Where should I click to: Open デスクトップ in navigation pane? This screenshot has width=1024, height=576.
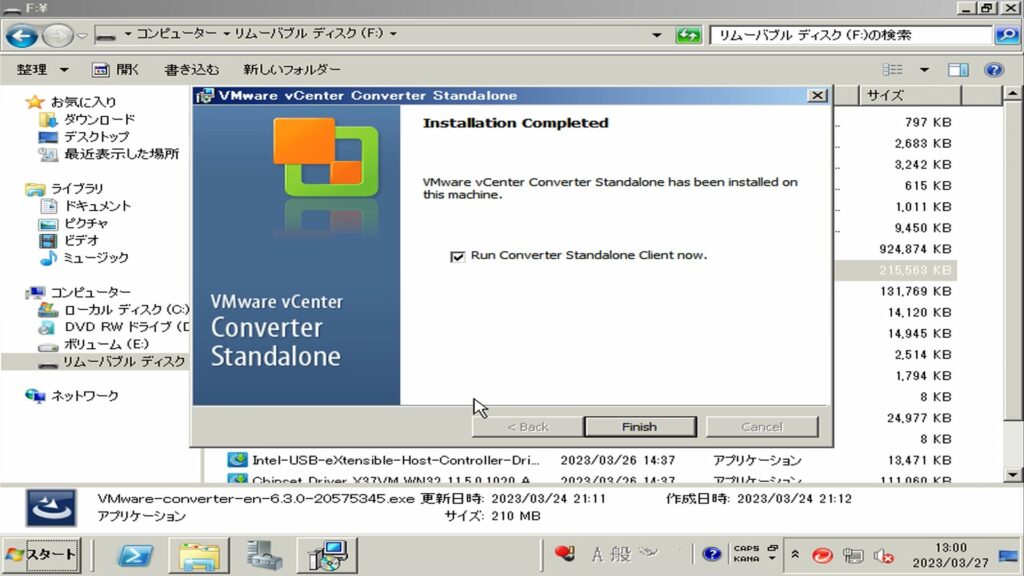click(97, 137)
